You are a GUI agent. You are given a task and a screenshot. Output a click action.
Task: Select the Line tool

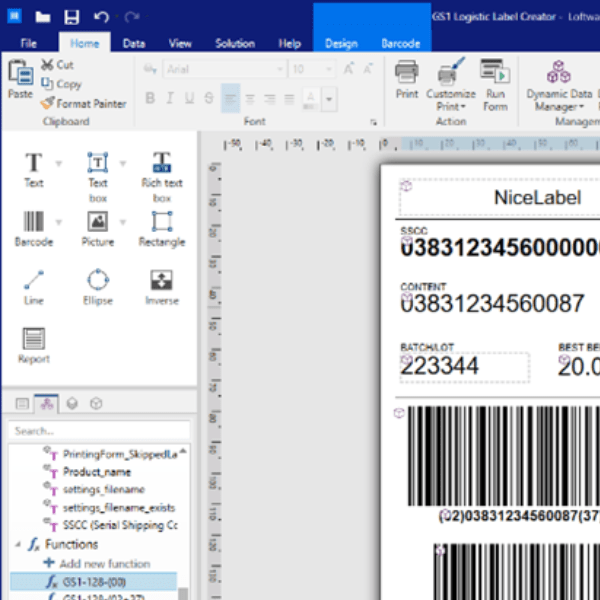(34, 288)
